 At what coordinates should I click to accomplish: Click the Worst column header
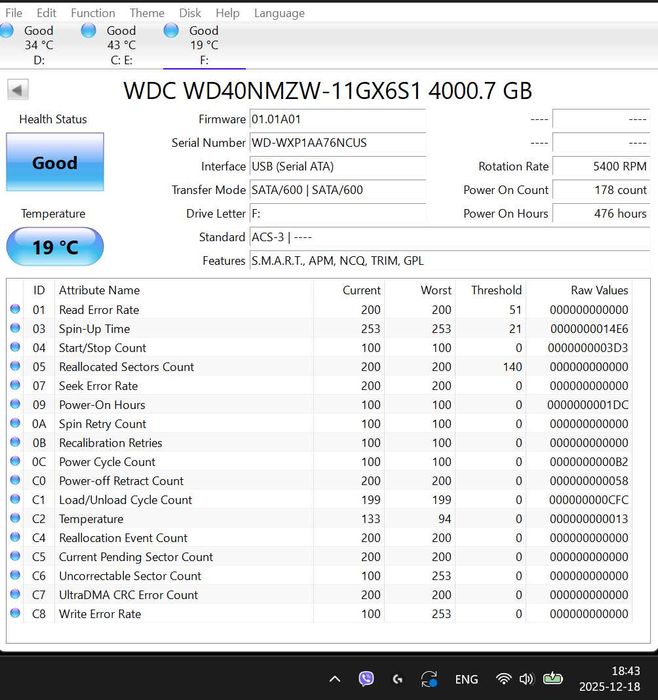pyautogui.click(x=436, y=290)
